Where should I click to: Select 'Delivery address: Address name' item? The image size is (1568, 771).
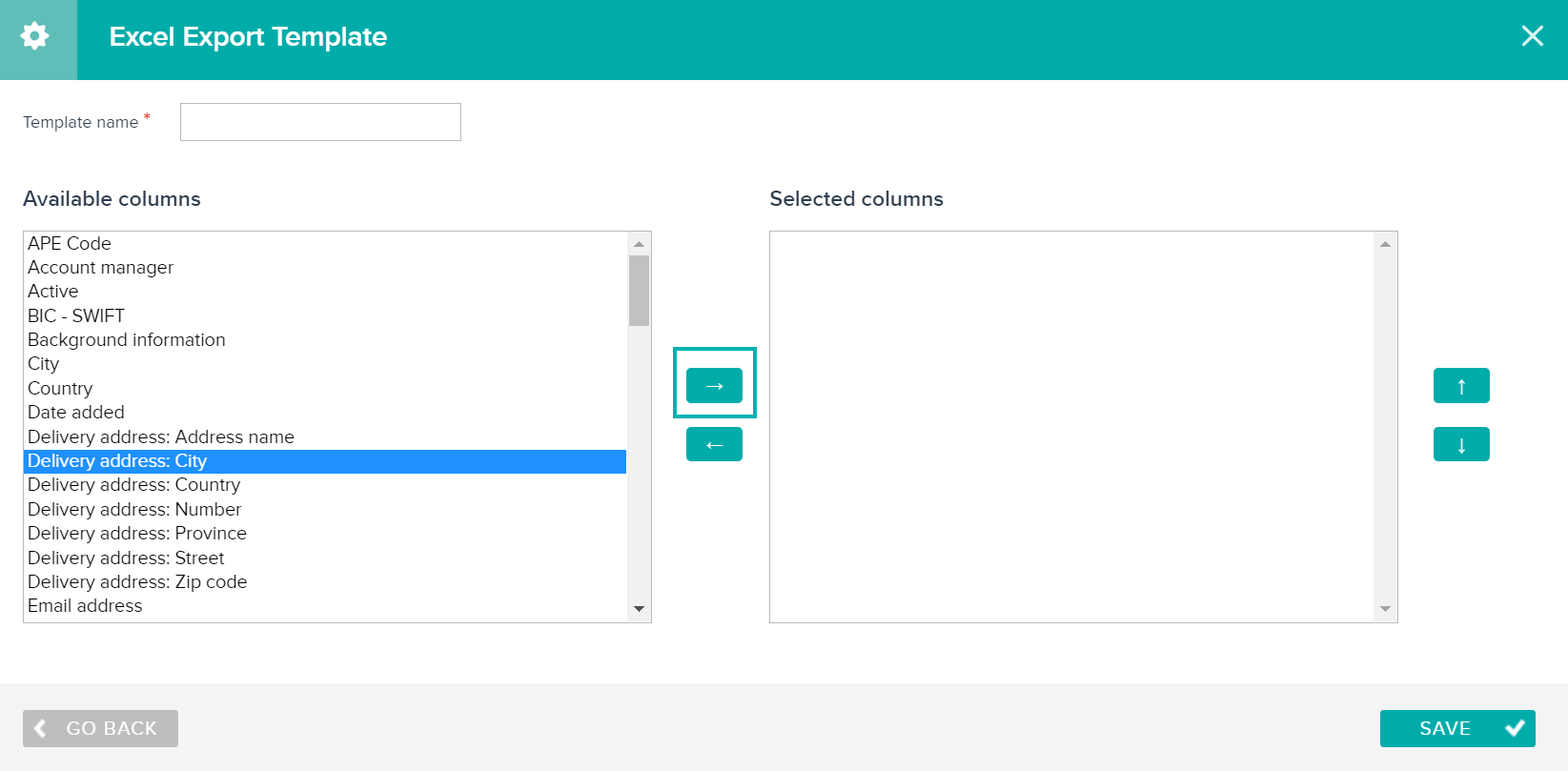[x=325, y=436]
